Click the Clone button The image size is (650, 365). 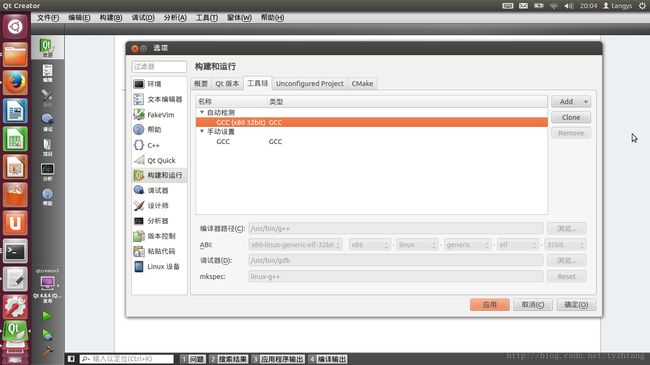pyautogui.click(x=571, y=117)
